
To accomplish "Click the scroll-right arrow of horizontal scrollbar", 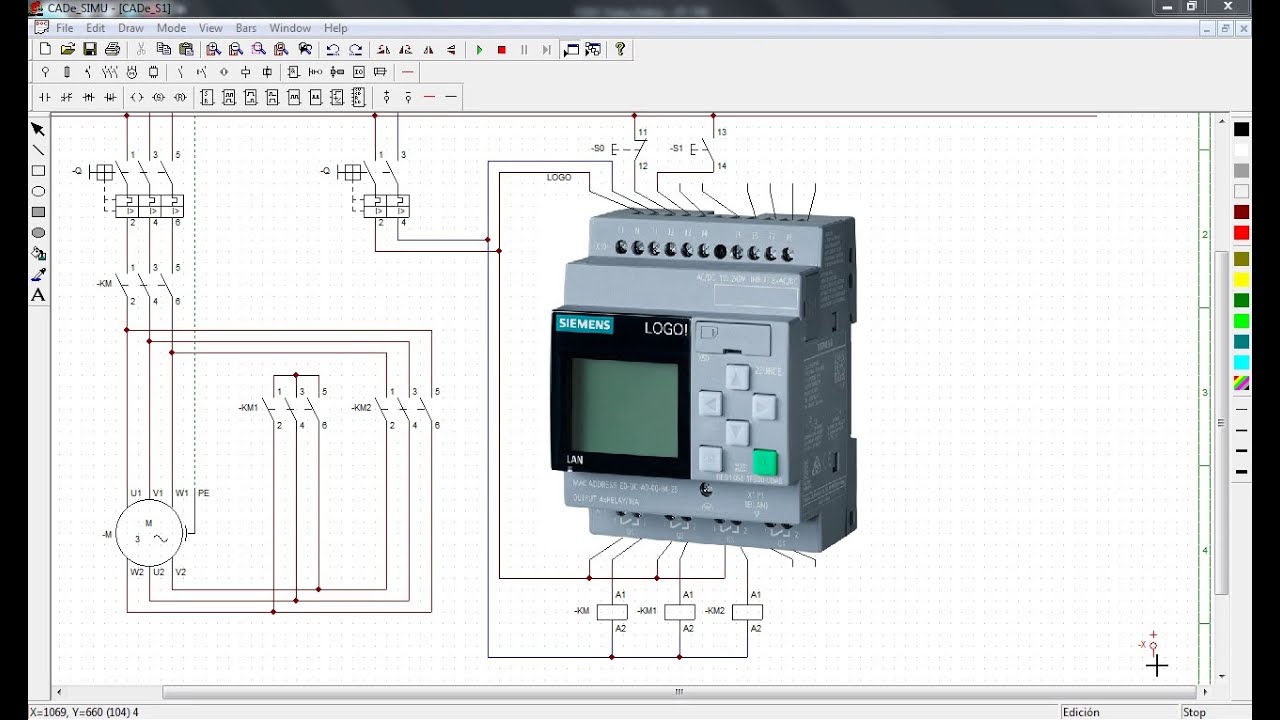I will point(1205,692).
